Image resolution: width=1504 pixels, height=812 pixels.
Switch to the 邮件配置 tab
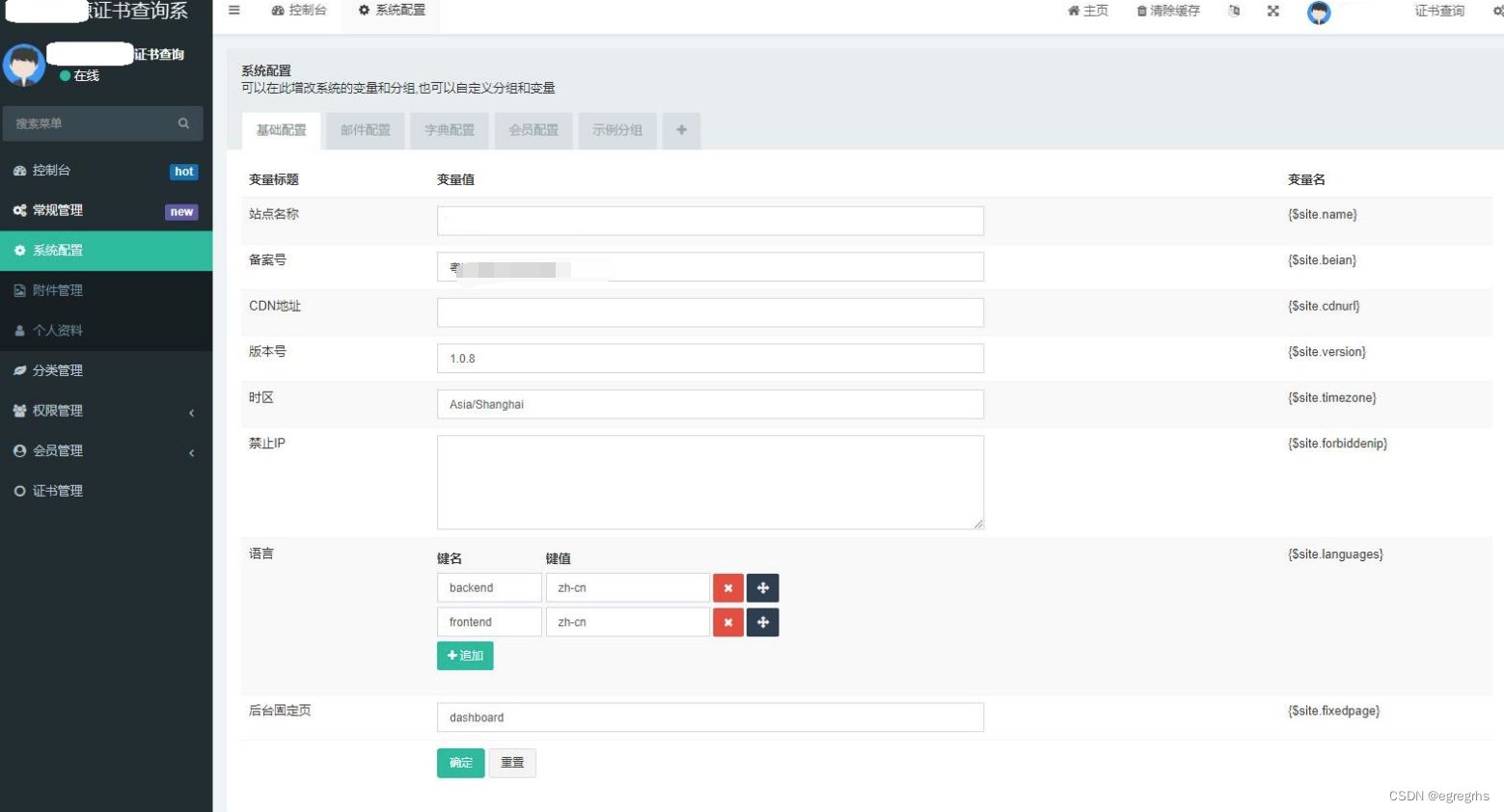tap(366, 130)
